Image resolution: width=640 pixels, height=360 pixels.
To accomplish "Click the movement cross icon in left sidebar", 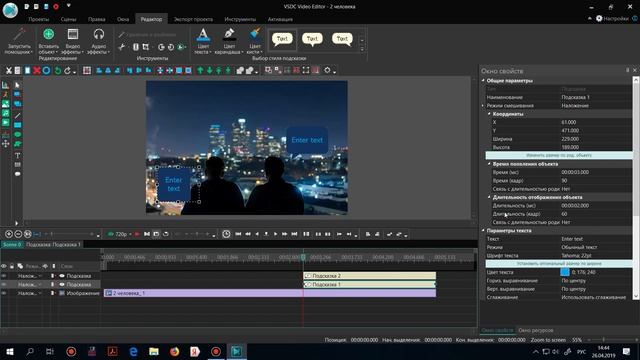I will pyautogui.click(x=5, y=144).
